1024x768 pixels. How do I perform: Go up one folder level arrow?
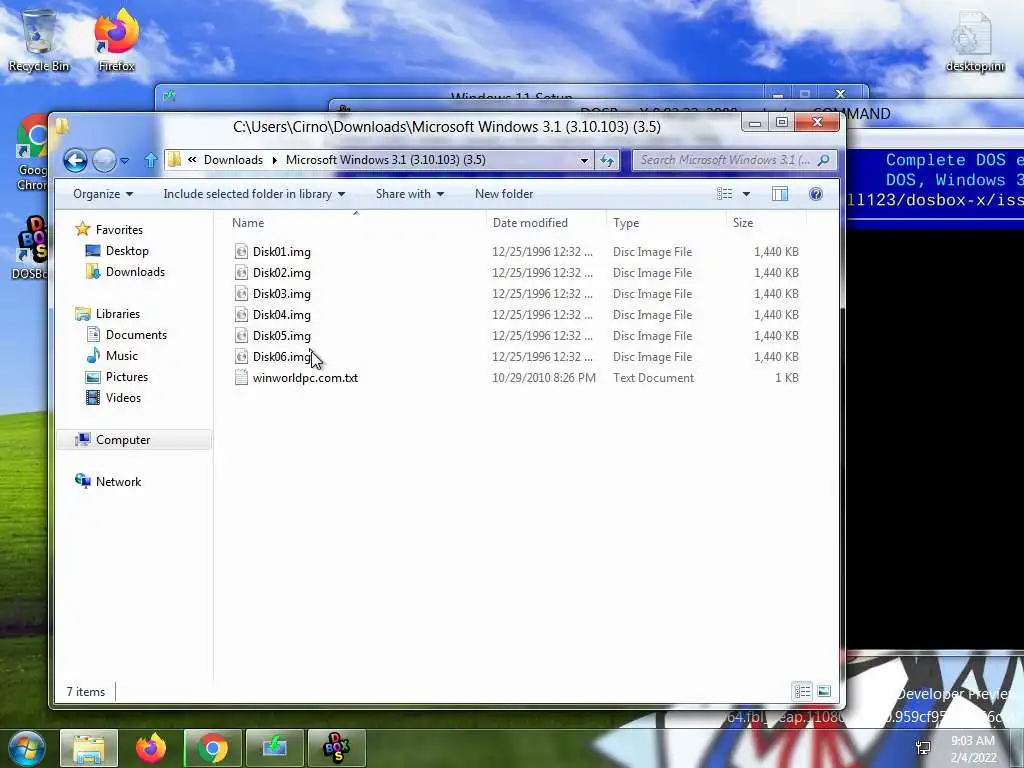point(150,160)
